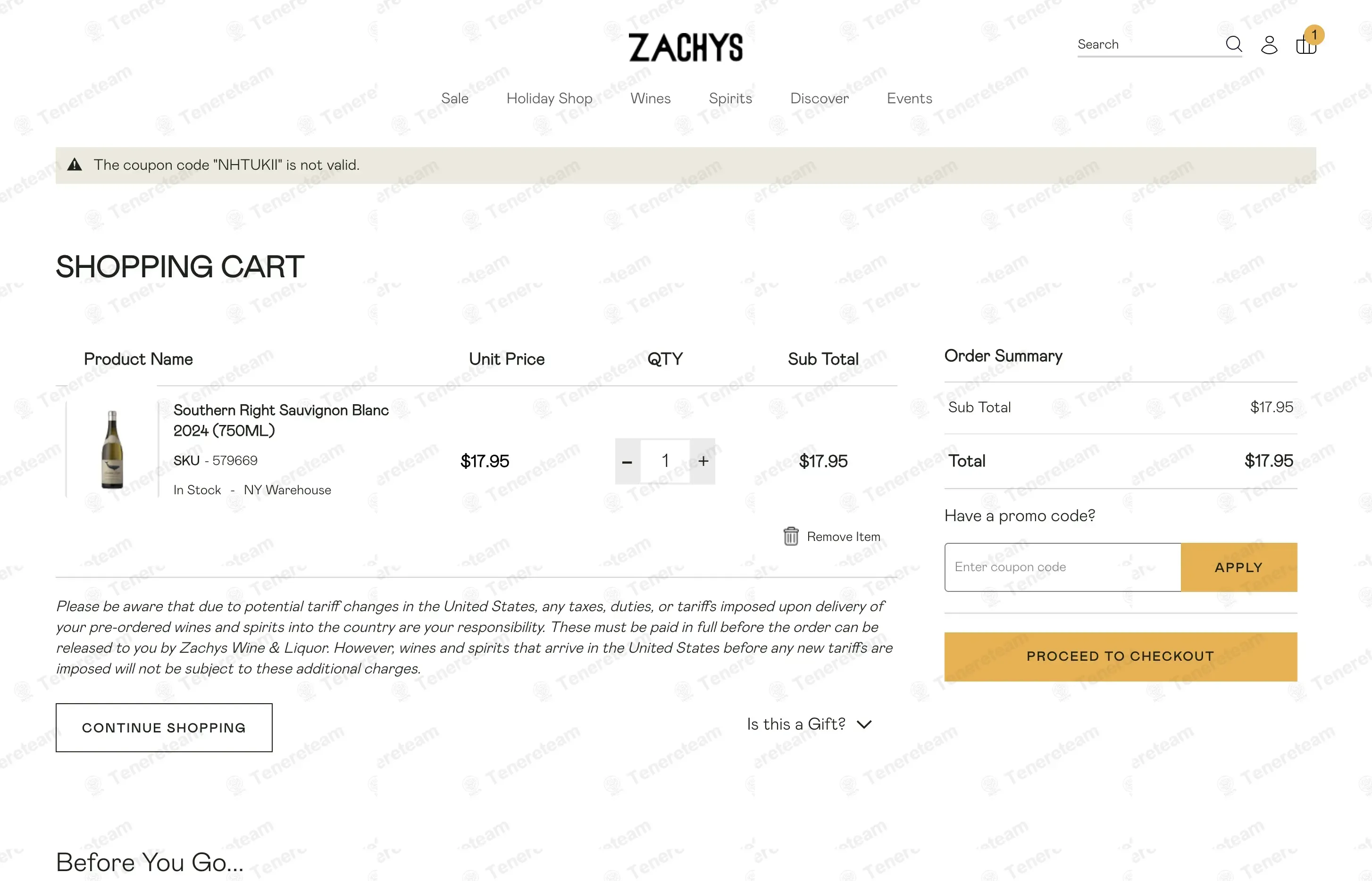Click the Continue Shopping button
The height and width of the screenshot is (881, 1372).
tap(164, 727)
